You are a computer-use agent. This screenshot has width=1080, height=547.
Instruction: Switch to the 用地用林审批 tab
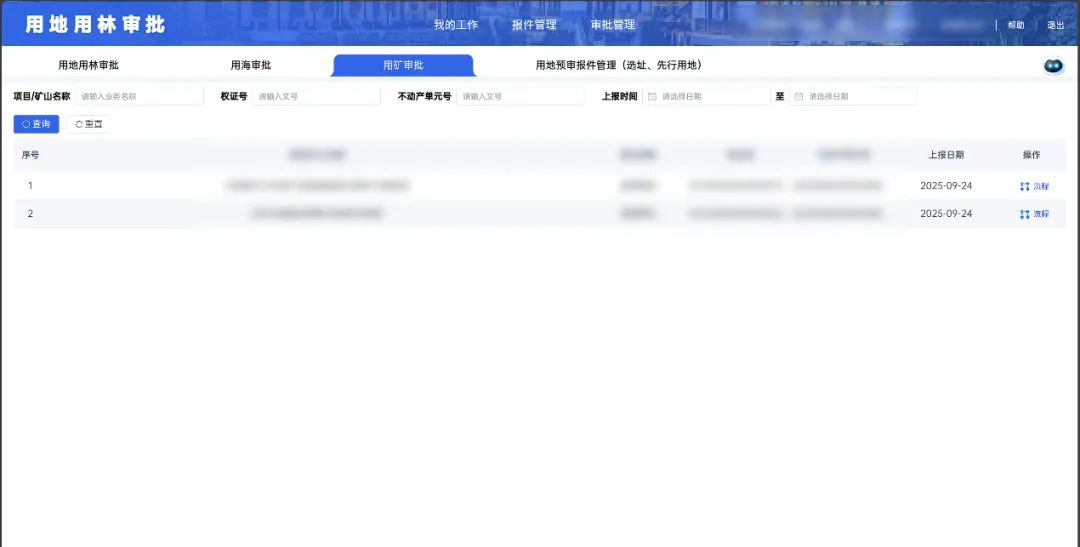coord(88,65)
